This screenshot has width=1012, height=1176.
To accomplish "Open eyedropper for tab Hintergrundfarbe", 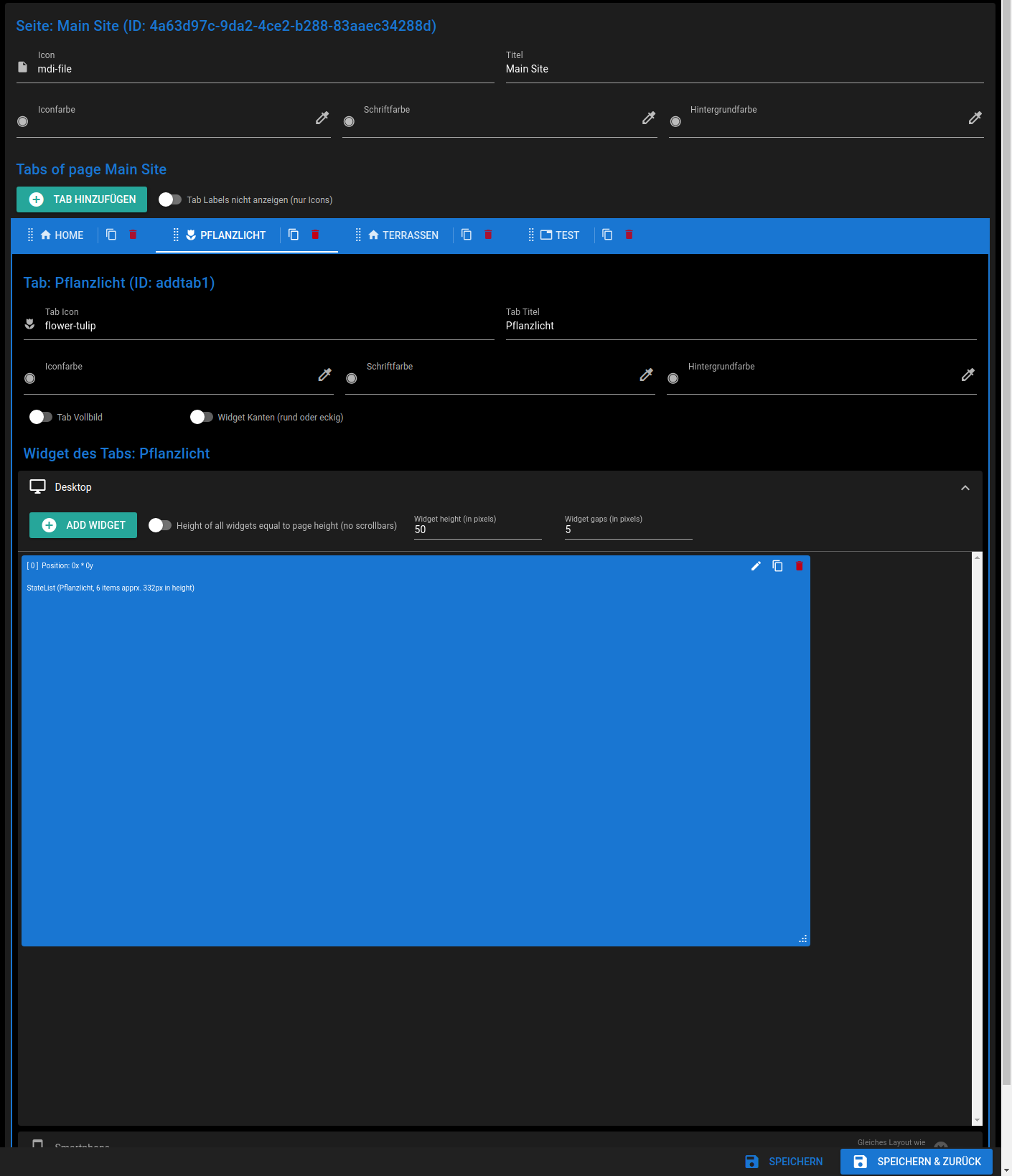I will (968, 375).
